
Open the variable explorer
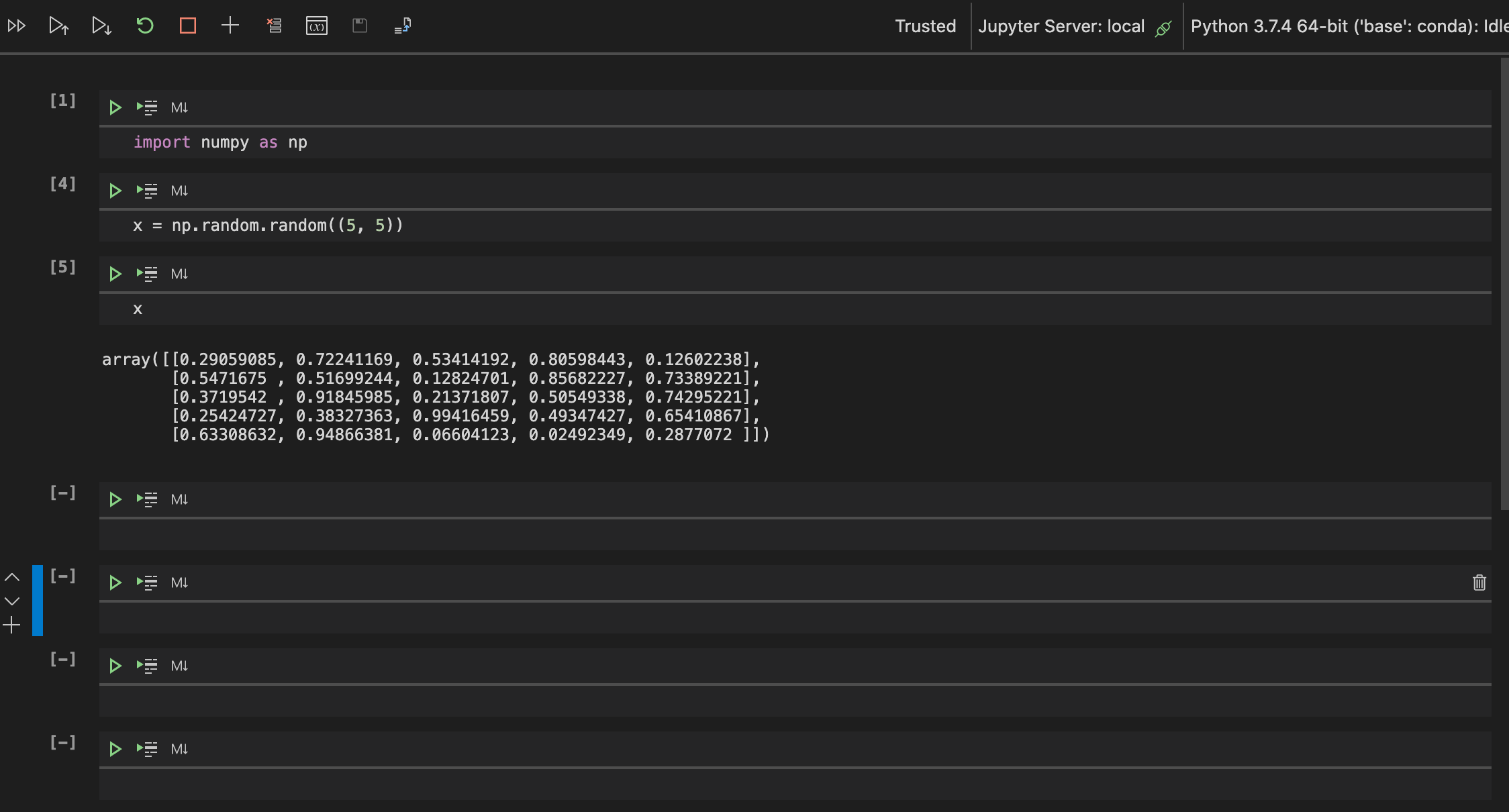coord(317,26)
